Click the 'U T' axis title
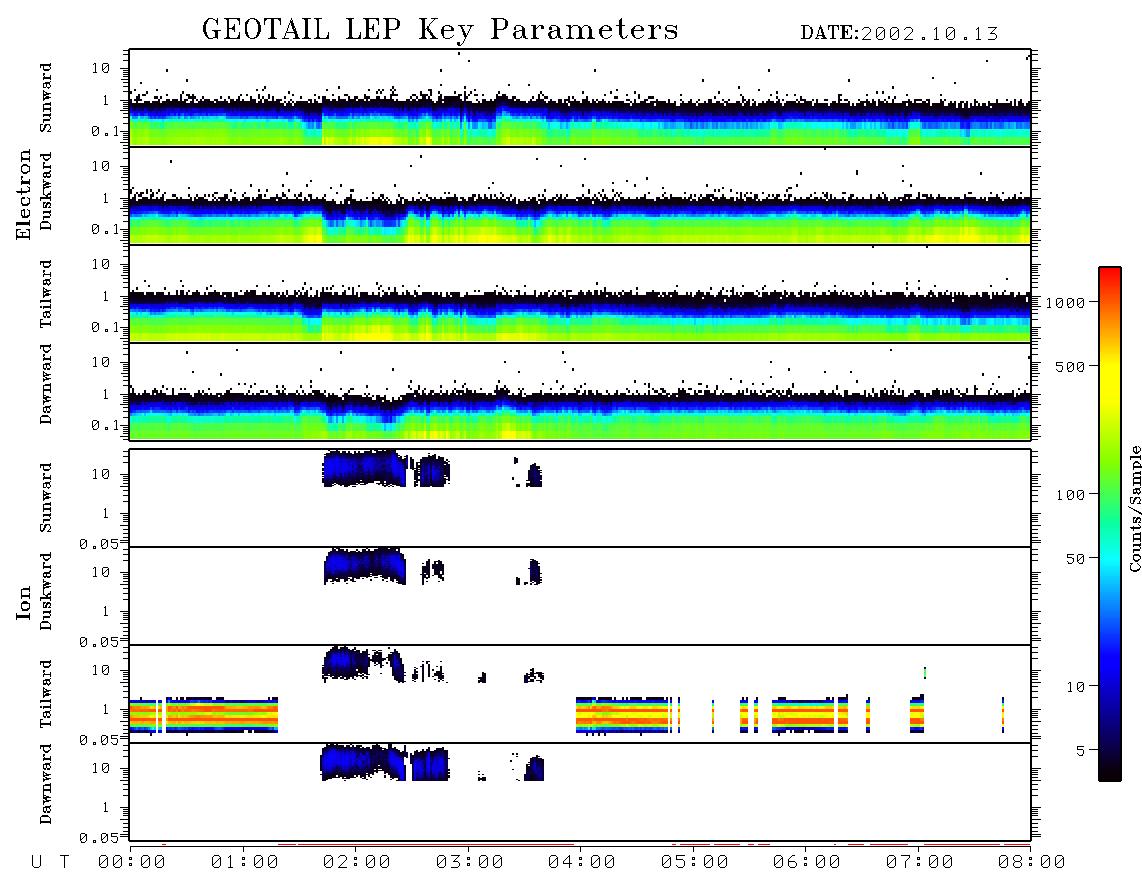This screenshot has width=1142, height=880. point(50,863)
